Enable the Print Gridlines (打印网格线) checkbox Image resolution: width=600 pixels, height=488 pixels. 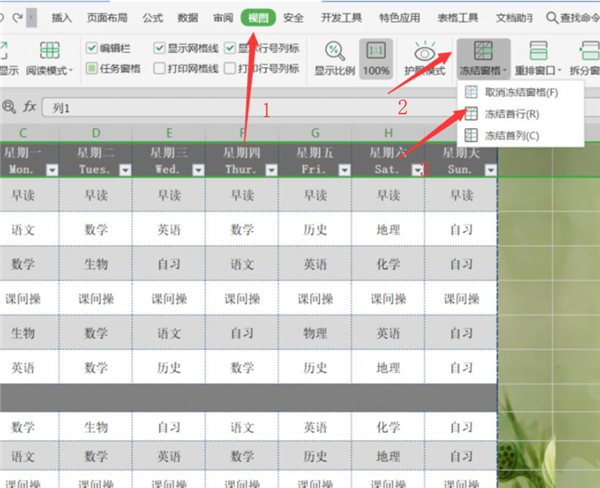point(161,68)
